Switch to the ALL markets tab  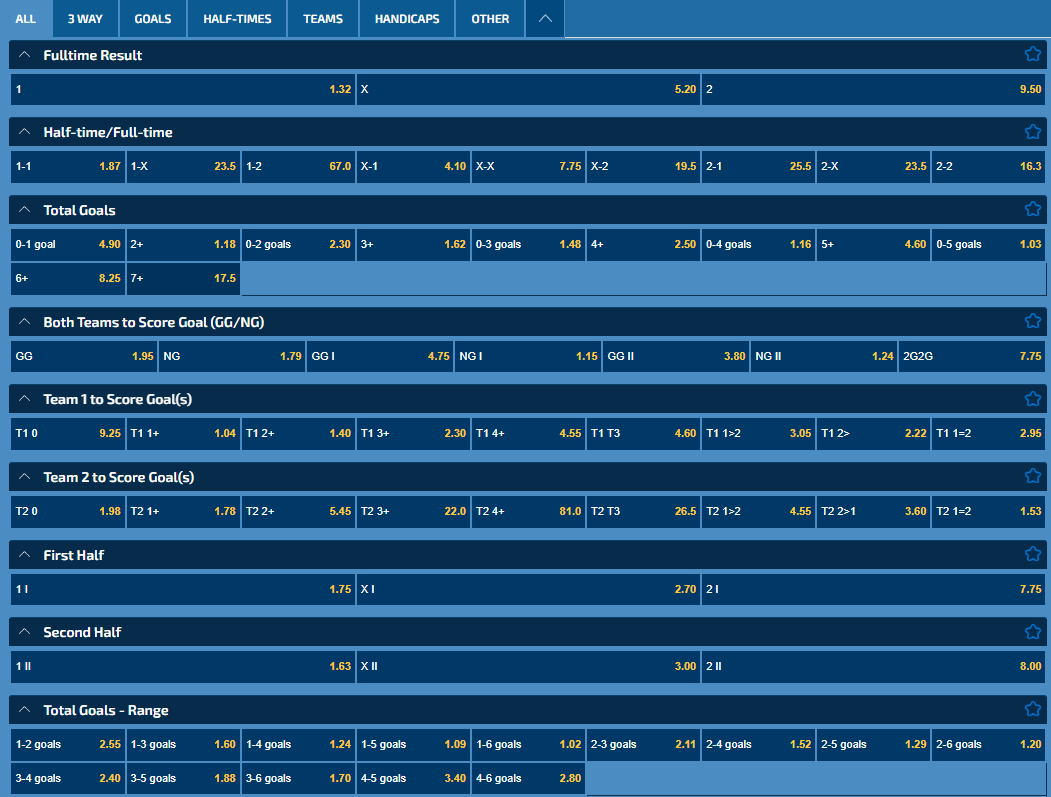click(25, 19)
